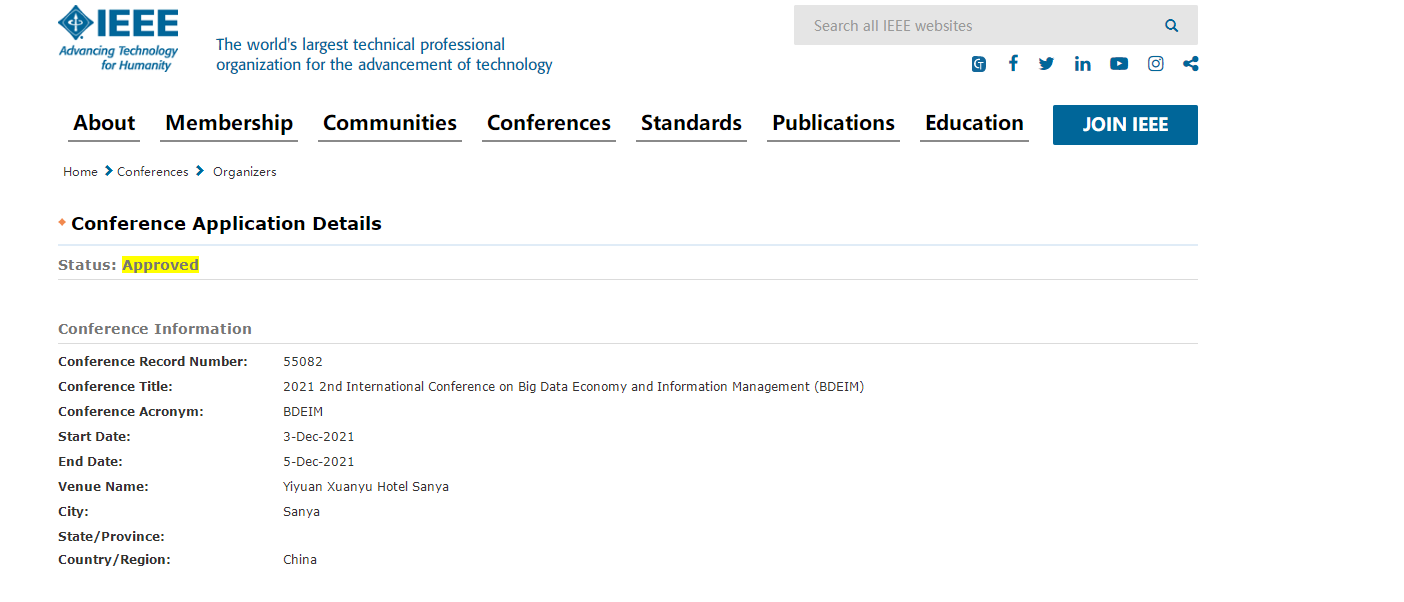Follow the Organizers breadcrumb link
The width and height of the screenshot is (1404, 602).
pos(245,172)
